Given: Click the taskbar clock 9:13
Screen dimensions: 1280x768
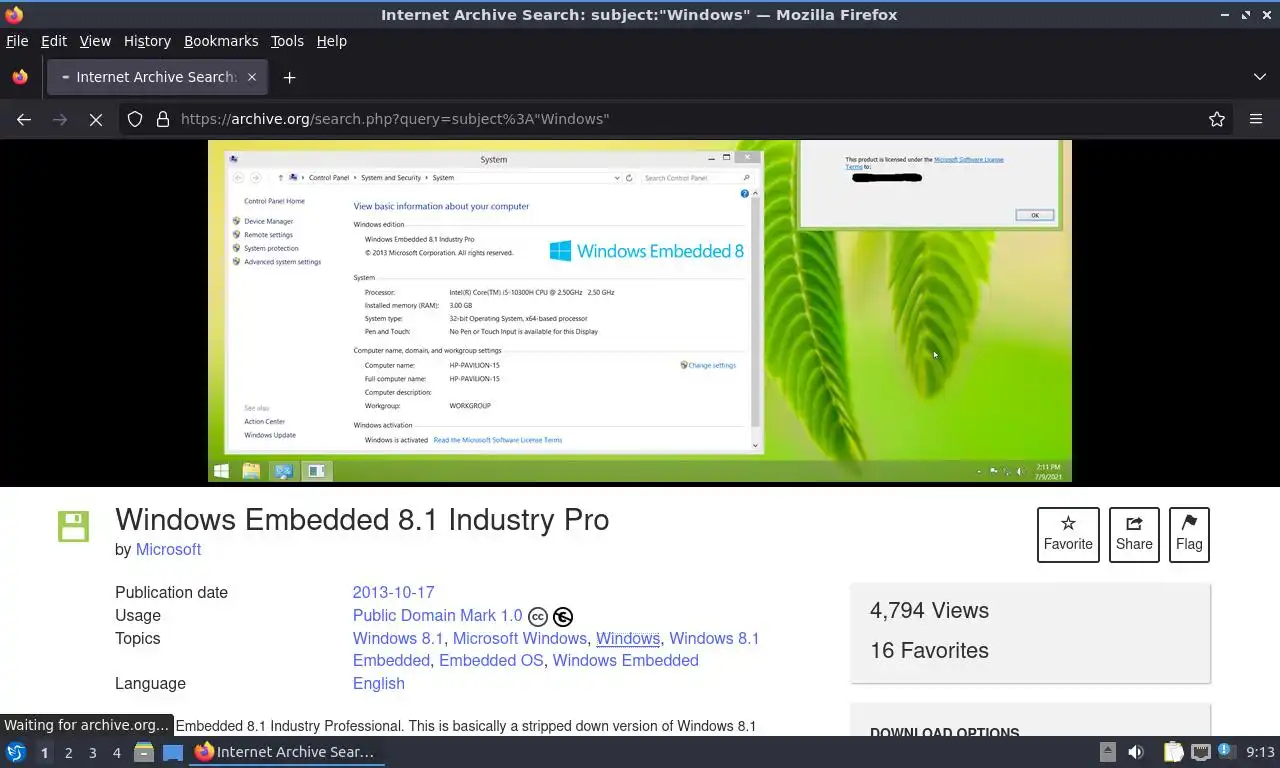Looking at the screenshot, I should click(1260, 752).
